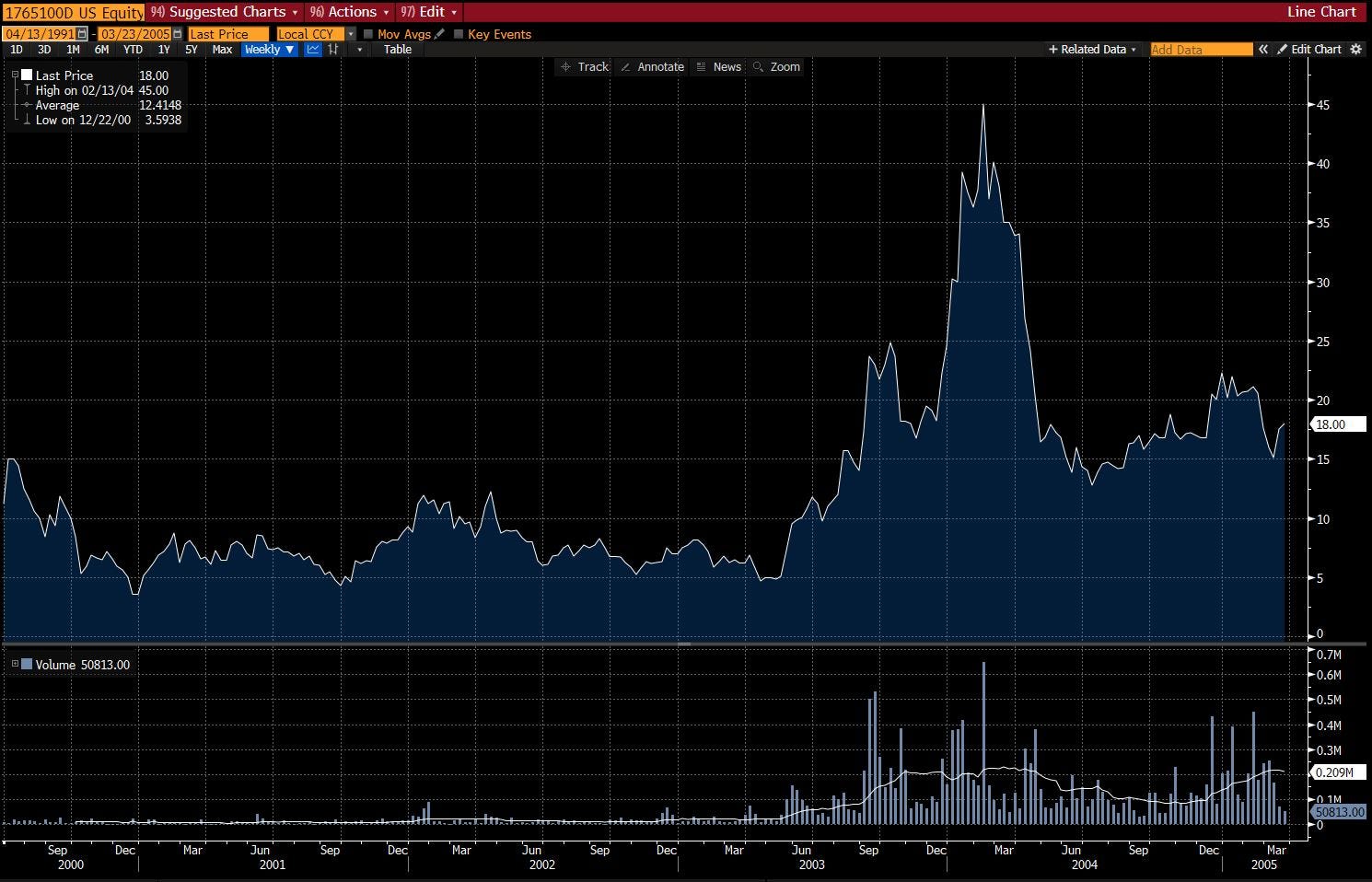Select the 6M time range
This screenshot has width=1372, height=882.
pyautogui.click(x=101, y=50)
